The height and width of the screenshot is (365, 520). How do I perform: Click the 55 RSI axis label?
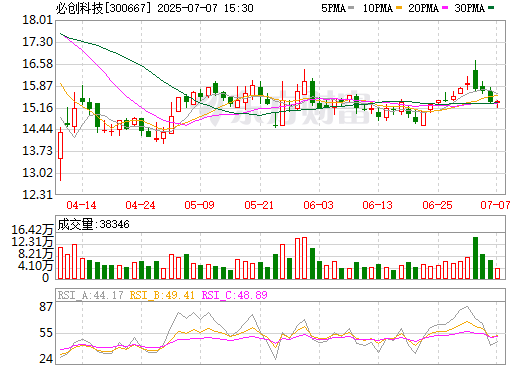tap(46, 333)
